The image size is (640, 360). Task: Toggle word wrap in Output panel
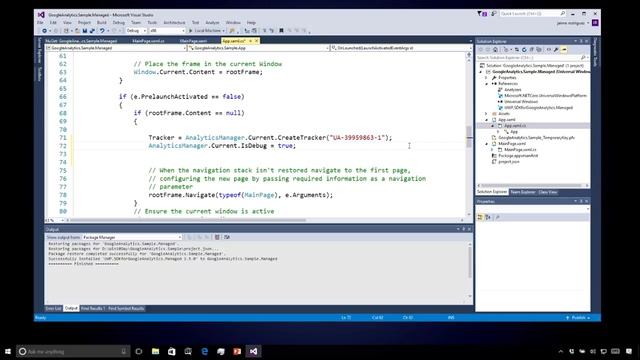[227, 237]
